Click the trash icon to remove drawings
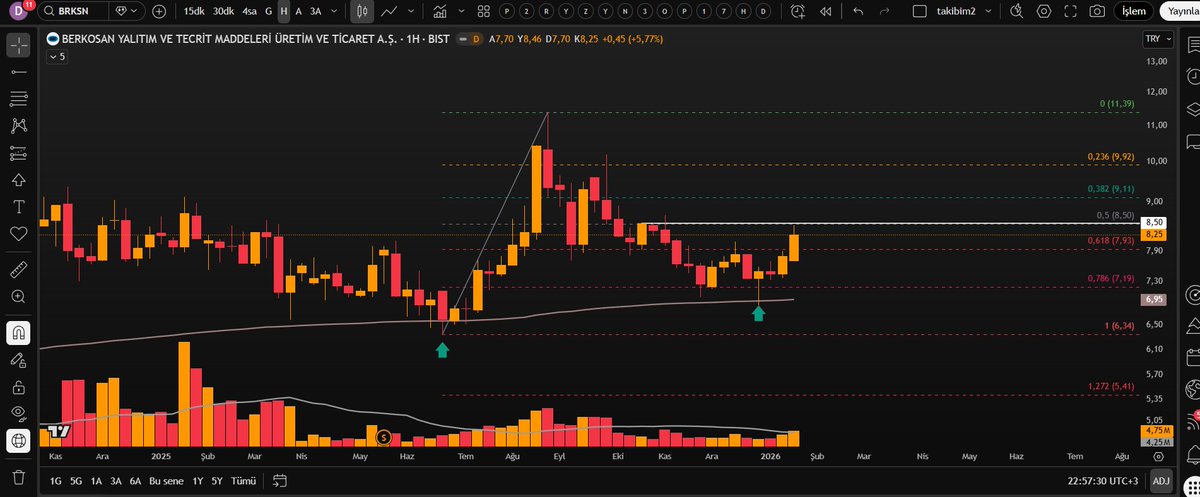1200x497 pixels. (x=18, y=476)
